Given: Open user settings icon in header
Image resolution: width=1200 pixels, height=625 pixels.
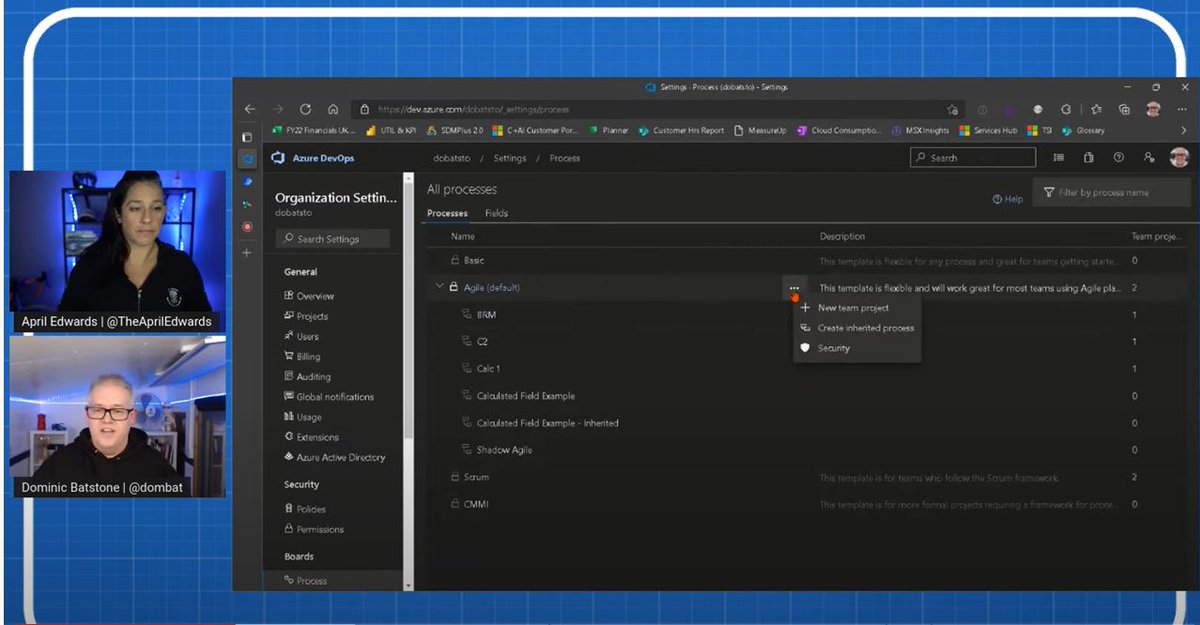Looking at the screenshot, I should point(1149,157).
